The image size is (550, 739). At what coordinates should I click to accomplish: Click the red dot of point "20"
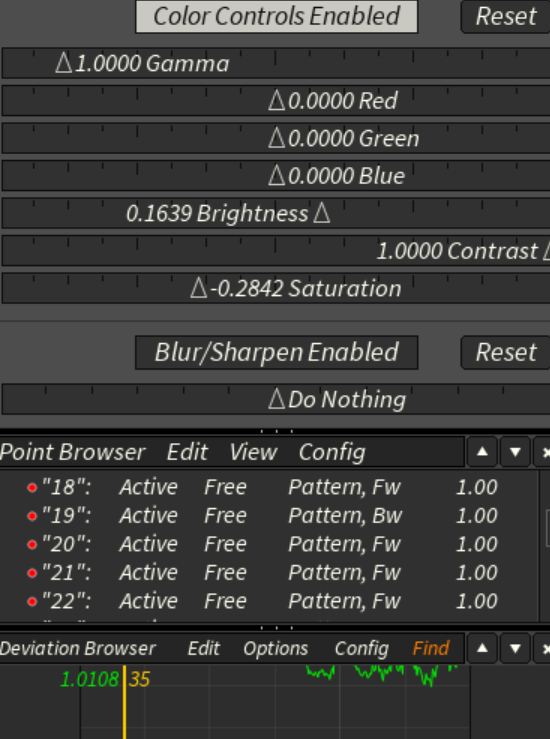[32, 545]
